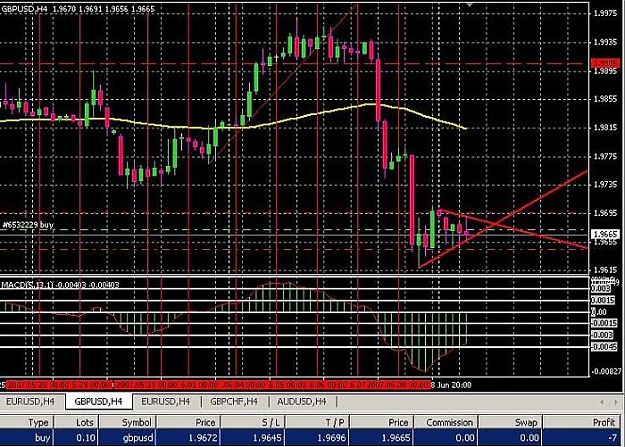Click the S / L column header
This screenshot has height=447, width=625.
pyautogui.click(x=253, y=422)
